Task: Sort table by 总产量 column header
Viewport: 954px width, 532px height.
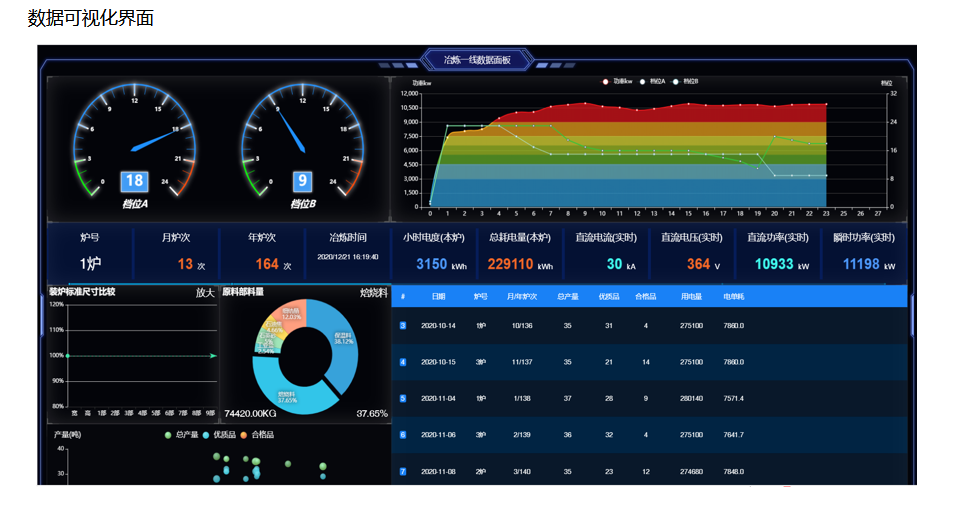Action: pyautogui.click(x=568, y=297)
